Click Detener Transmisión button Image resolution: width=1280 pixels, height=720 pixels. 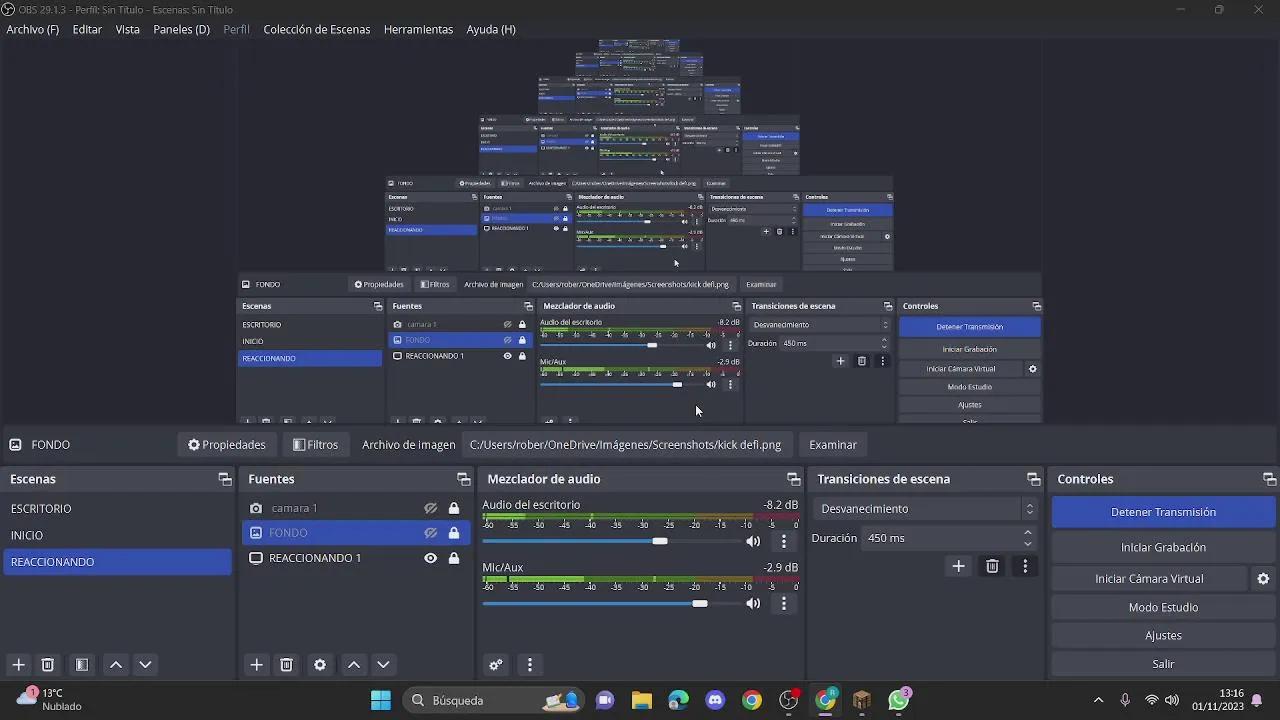(1163, 512)
